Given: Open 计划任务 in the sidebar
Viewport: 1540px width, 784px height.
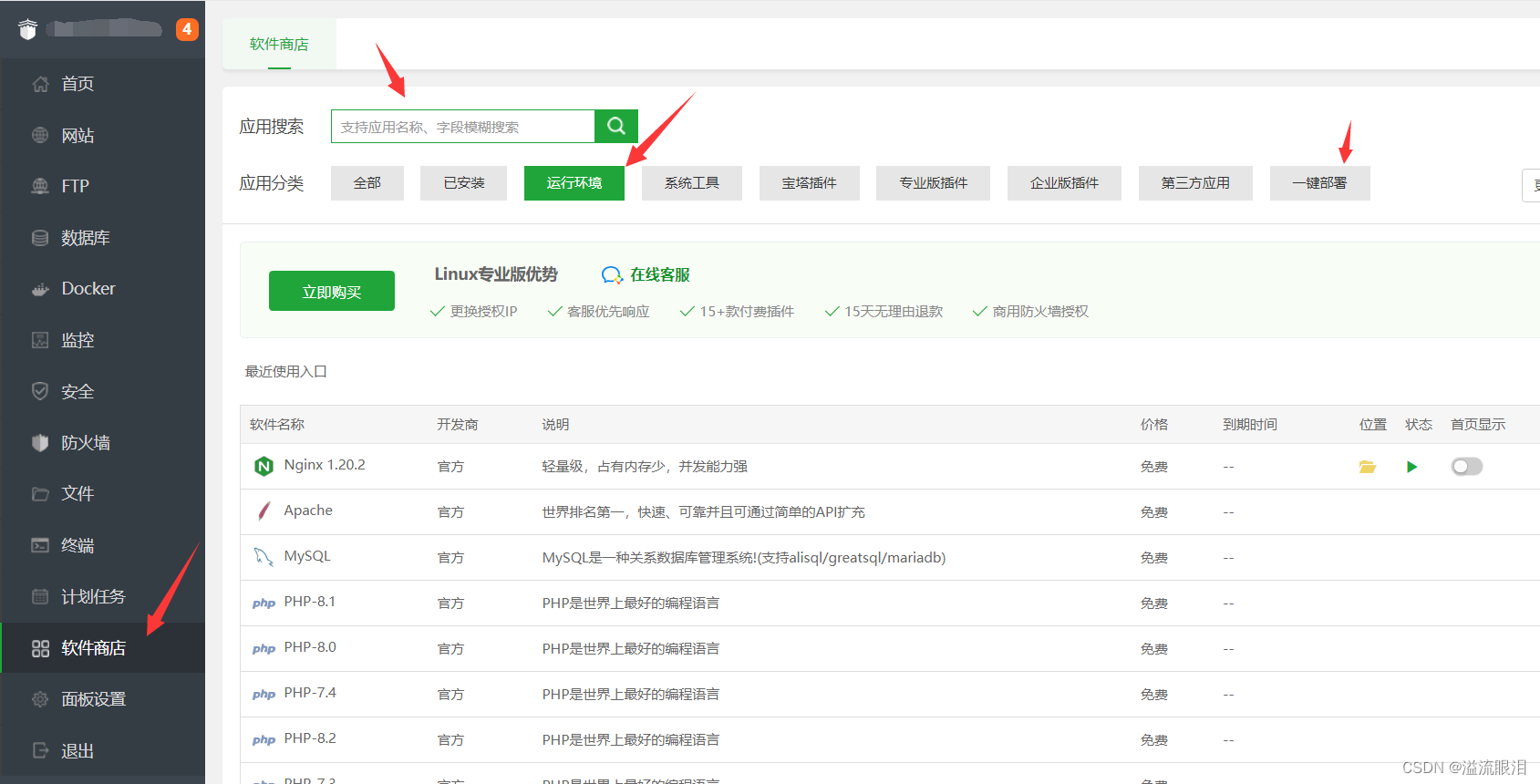Looking at the screenshot, I should tap(102, 596).
